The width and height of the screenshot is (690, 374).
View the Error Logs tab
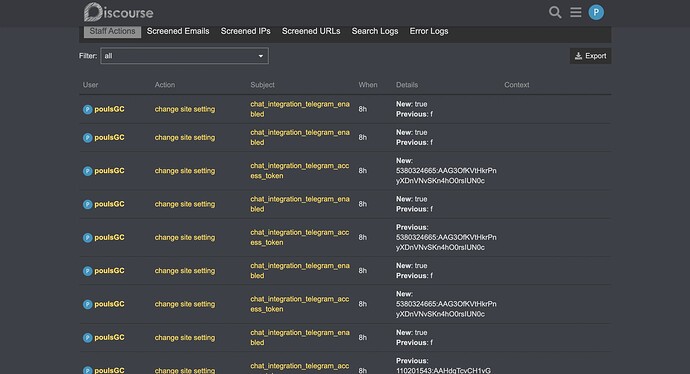pos(429,31)
